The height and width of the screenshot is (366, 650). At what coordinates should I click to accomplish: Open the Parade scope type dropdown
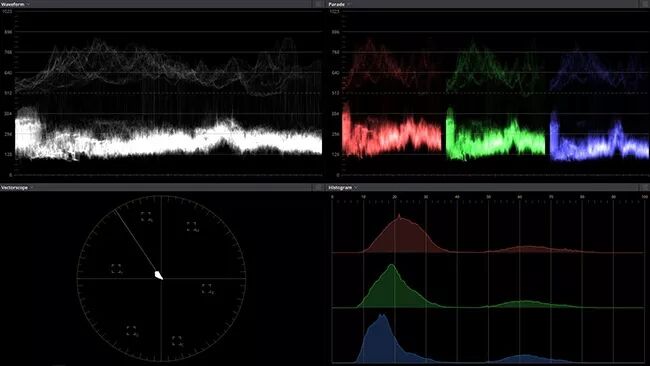pos(339,4)
